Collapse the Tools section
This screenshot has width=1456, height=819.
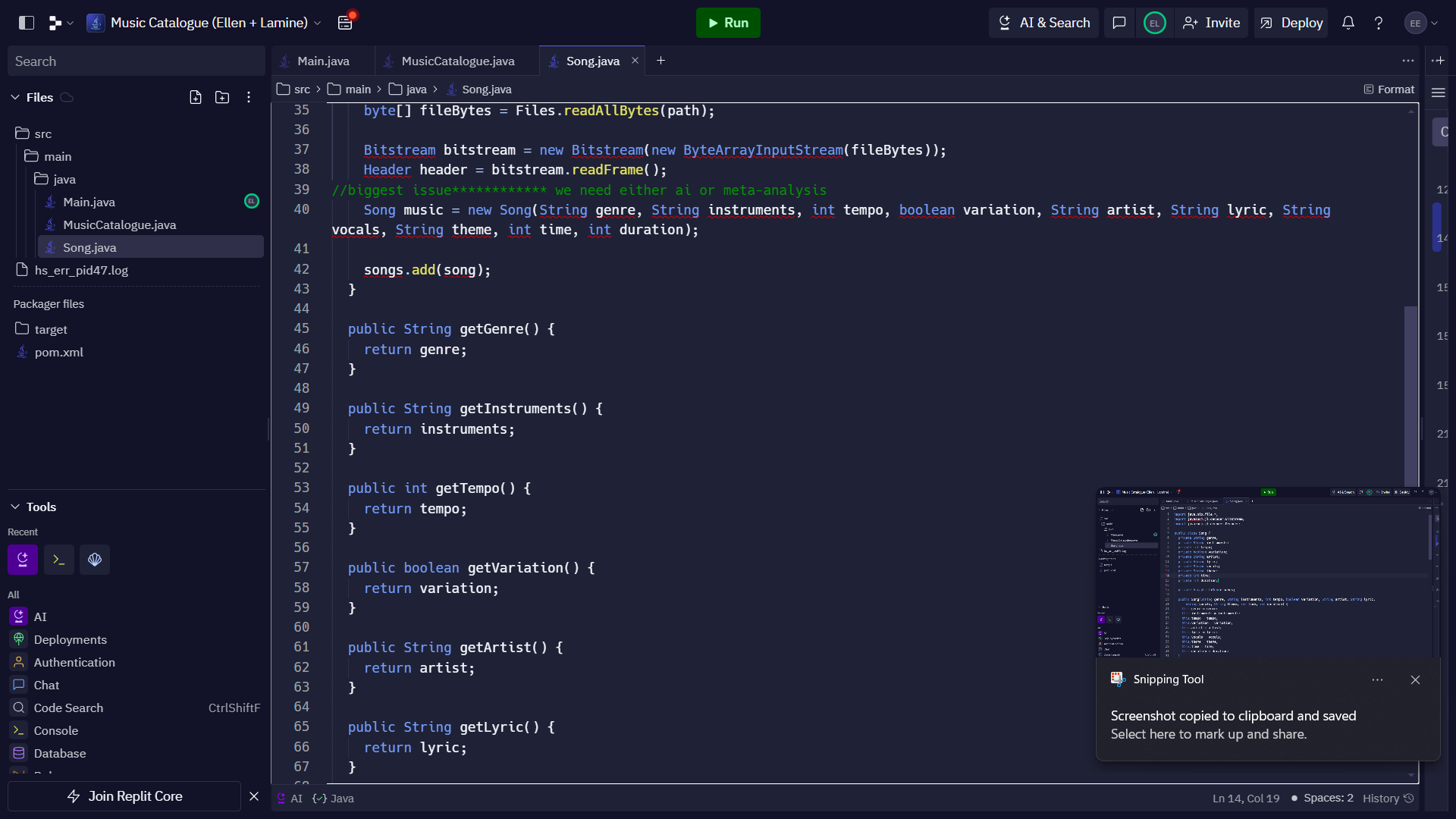(15, 507)
